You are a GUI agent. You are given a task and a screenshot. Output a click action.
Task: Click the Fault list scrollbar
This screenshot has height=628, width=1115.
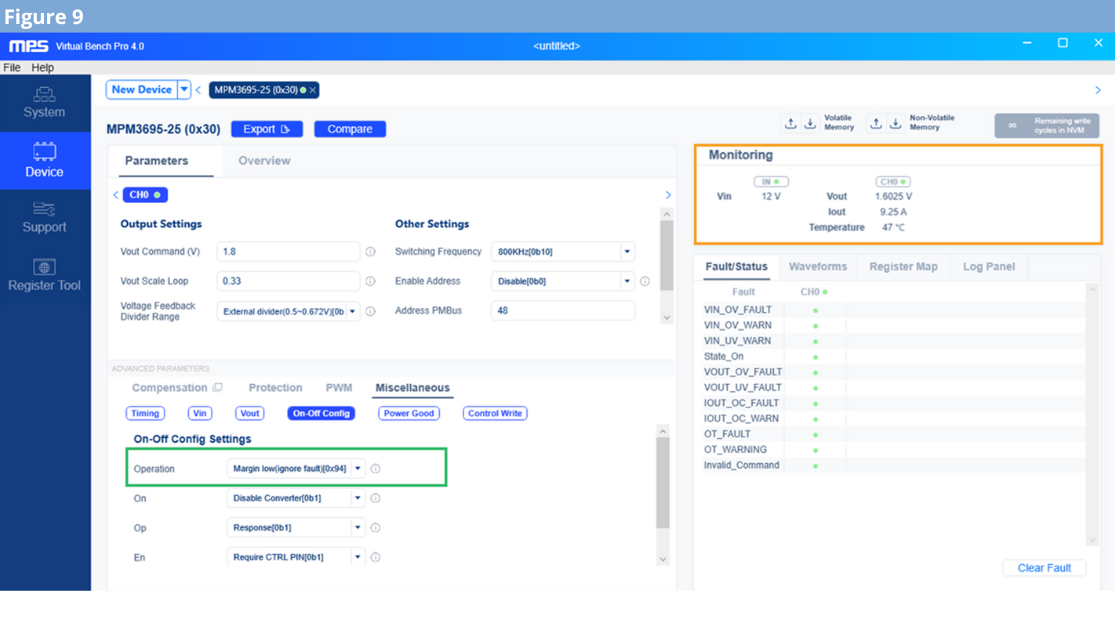[x=1092, y=415]
